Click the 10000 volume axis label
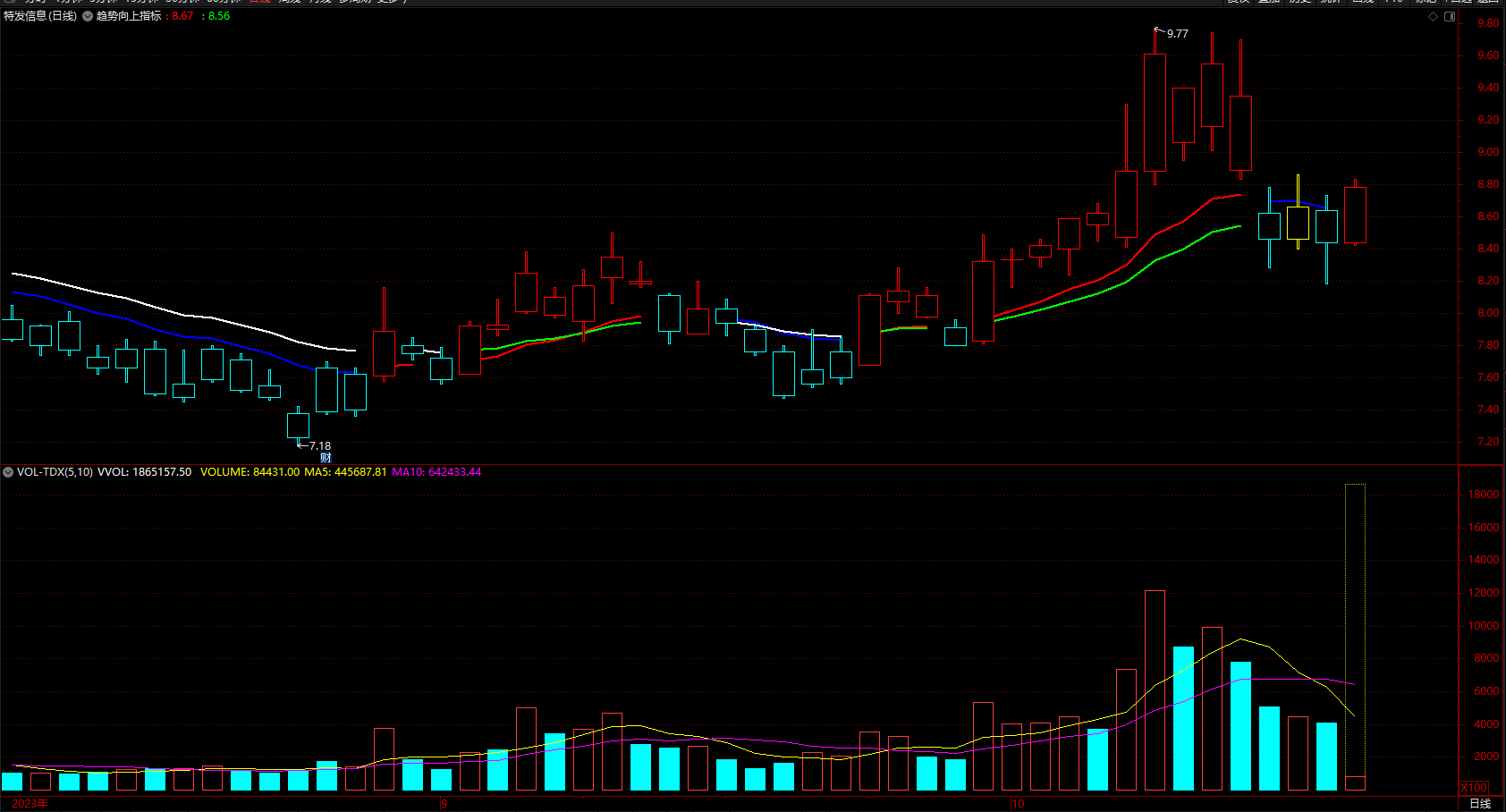The height and width of the screenshot is (812, 1506). (1484, 626)
